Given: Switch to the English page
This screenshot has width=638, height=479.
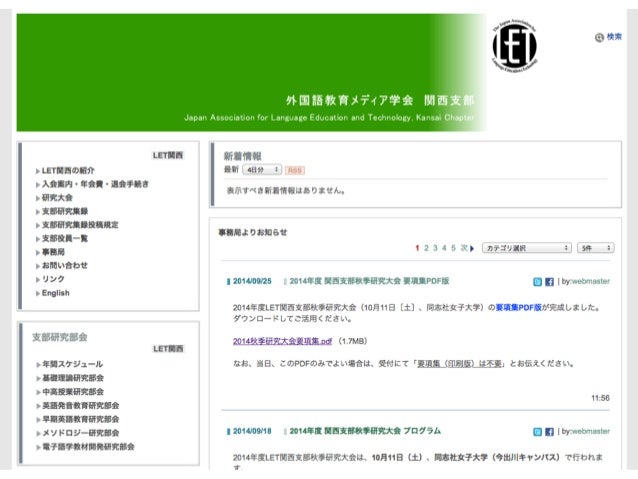Looking at the screenshot, I should click(56, 293).
